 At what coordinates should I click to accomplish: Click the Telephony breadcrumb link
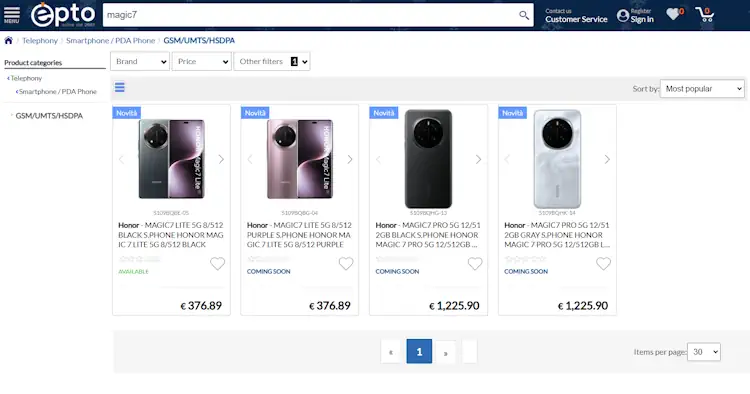tap(40, 41)
